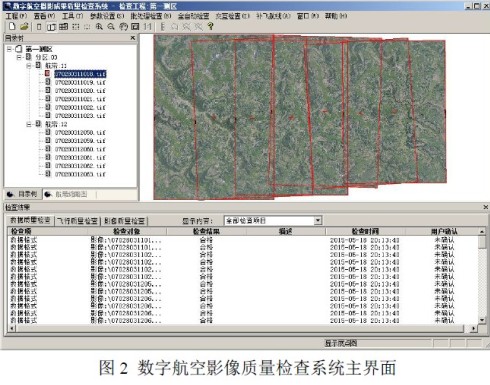Click the results list vertical scrollbar down arrow
This screenshot has width=490, height=385.
482,320
